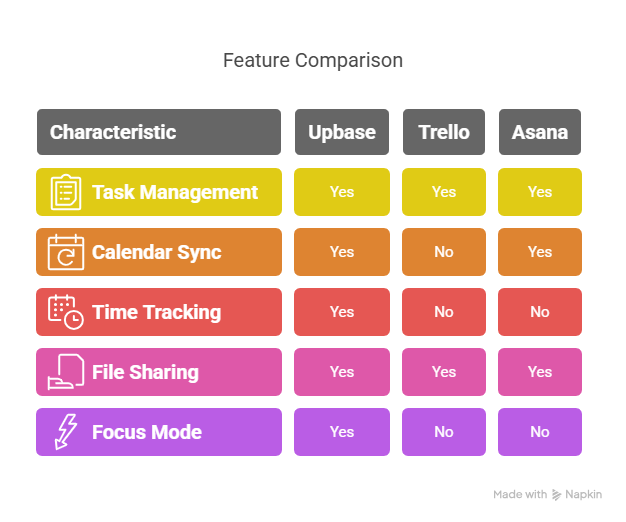Click Trello's Yes cell for File Sharing
Screen dimensions: 626x522
(444, 372)
